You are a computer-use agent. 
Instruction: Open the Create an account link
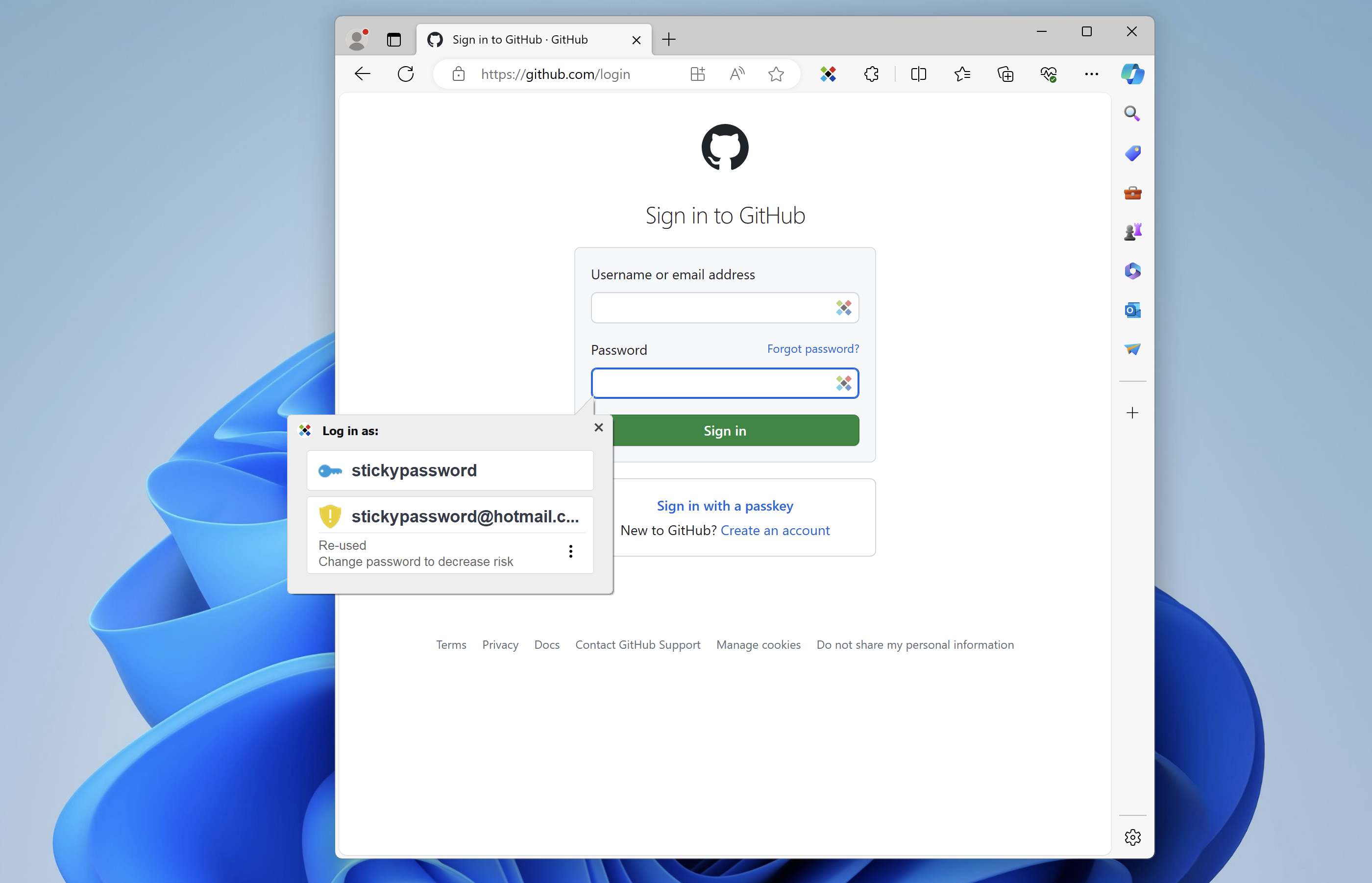[775, 530]
